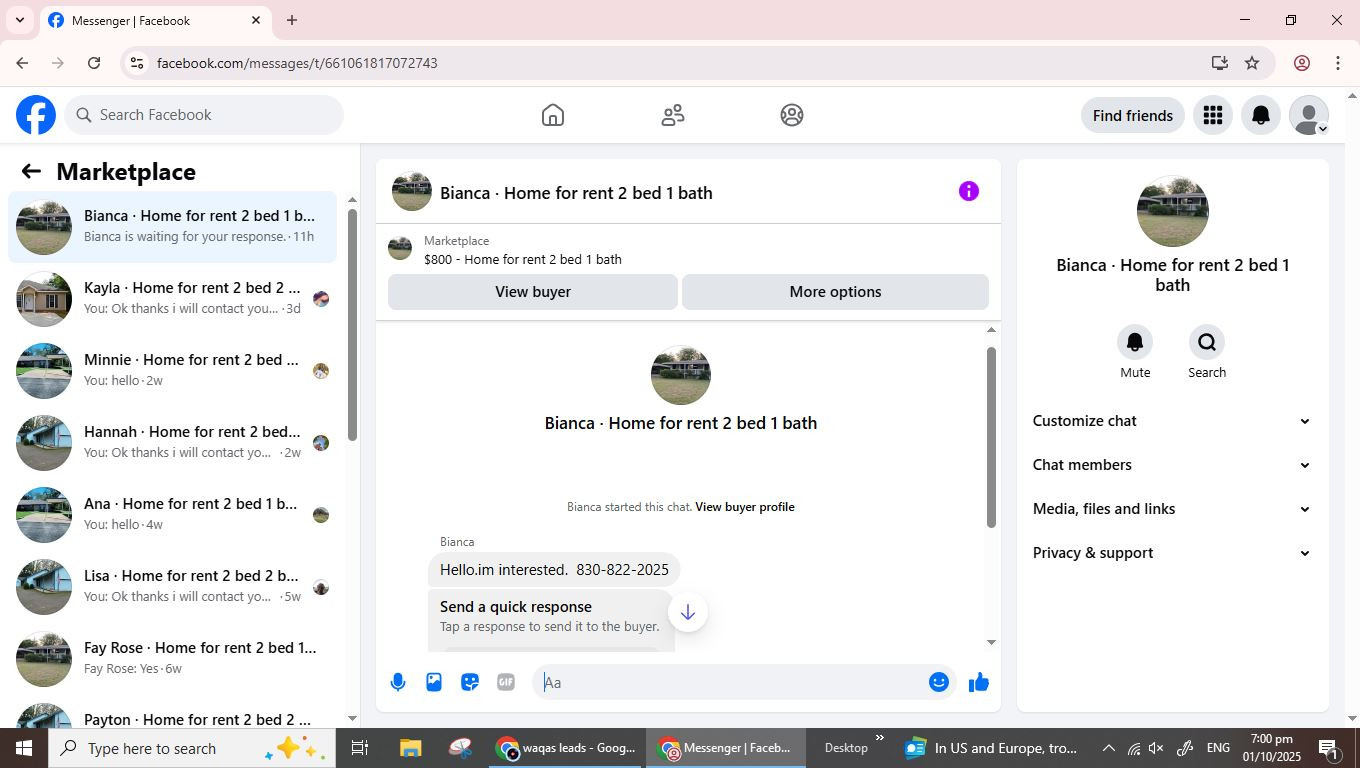Viewport: 1360px width, 768px height.
Task: Open View buyer profile link
Action: [745, 507]
